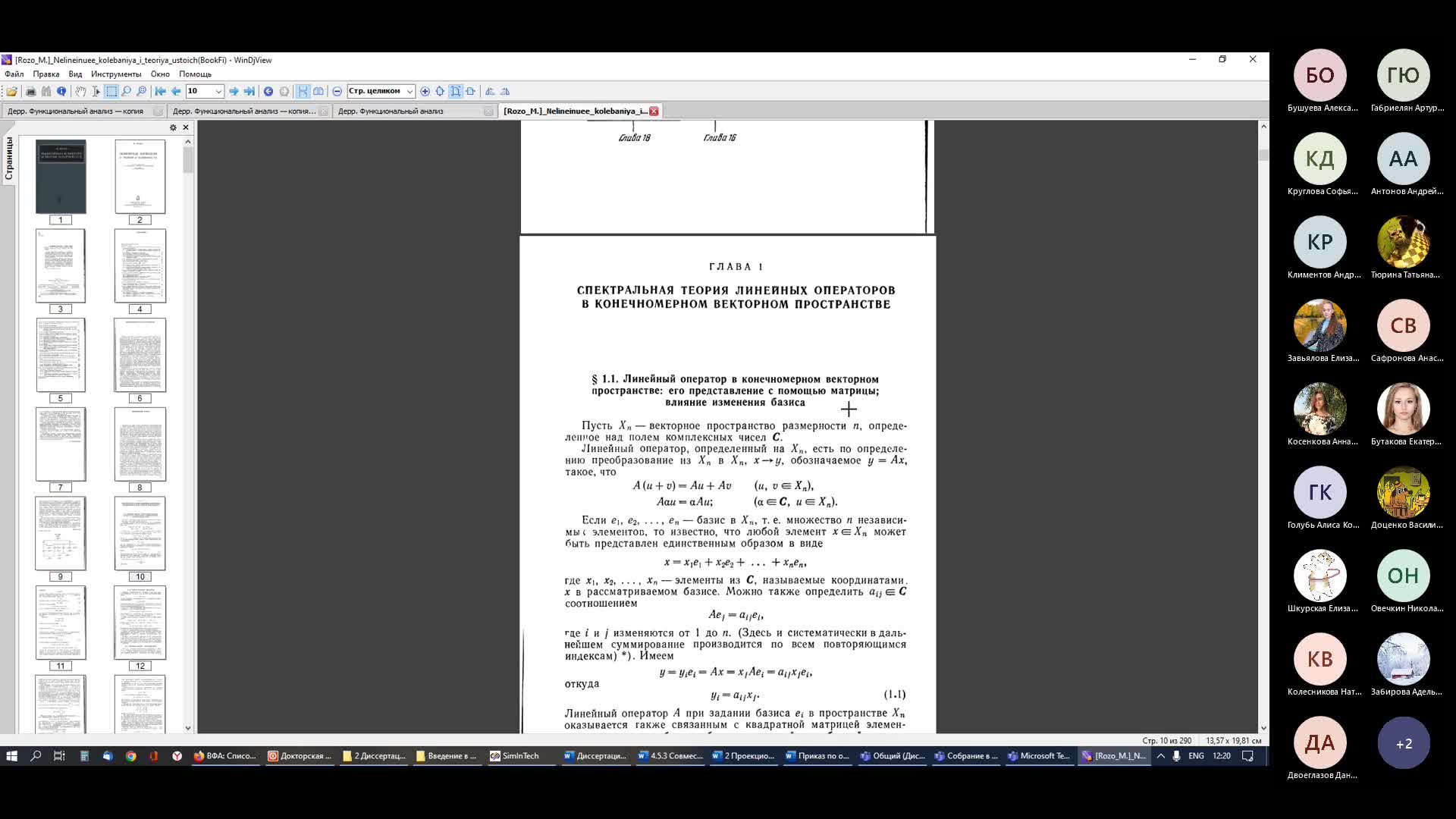This screenshot has height=819, width=1456.
Task: Switch to 'Microsoft Te...' taskbar window
Action: click(x=1039, y=756)
